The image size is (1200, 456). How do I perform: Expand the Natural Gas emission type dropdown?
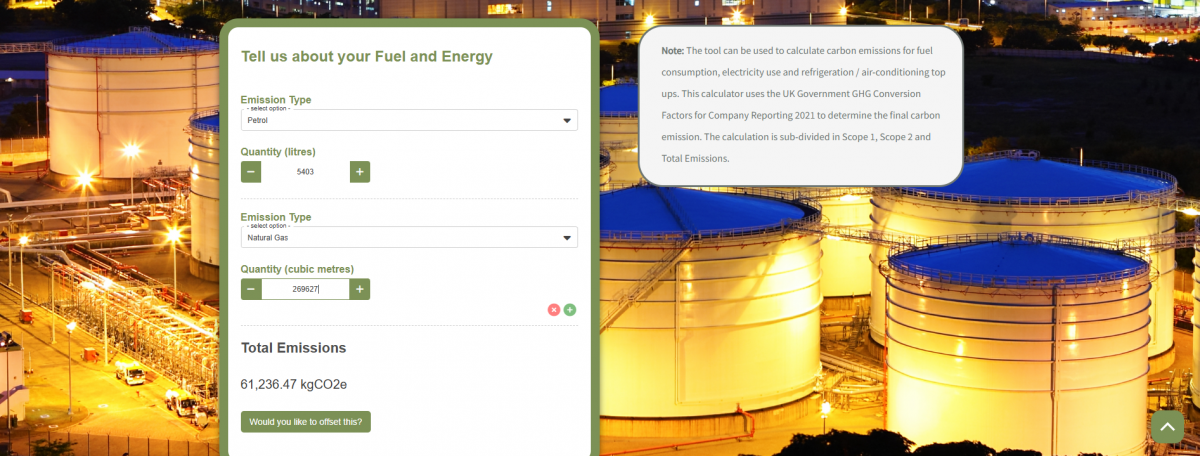[409, 238]
